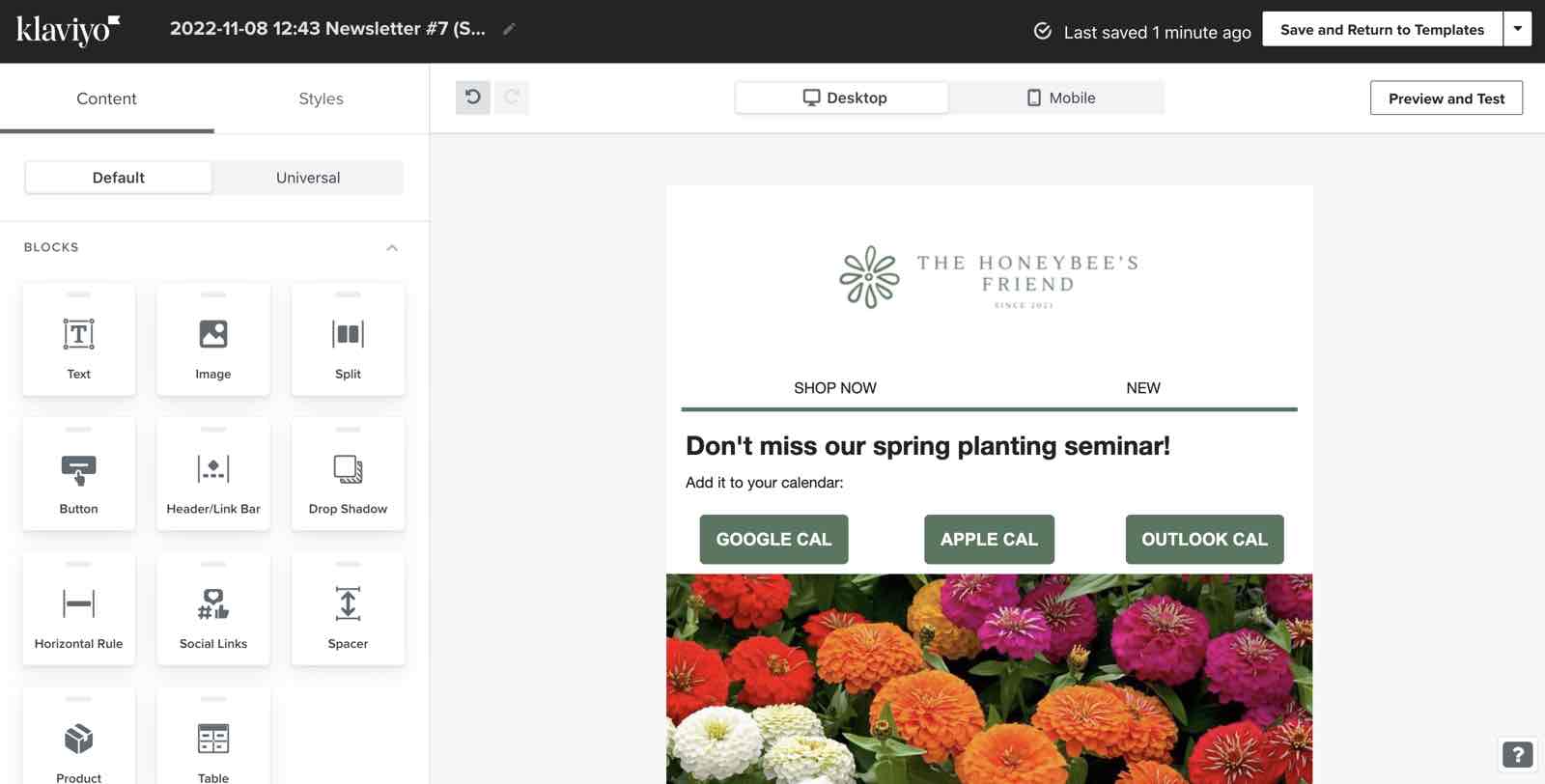Edit template name with pencil icon

(x=509, y=29)
